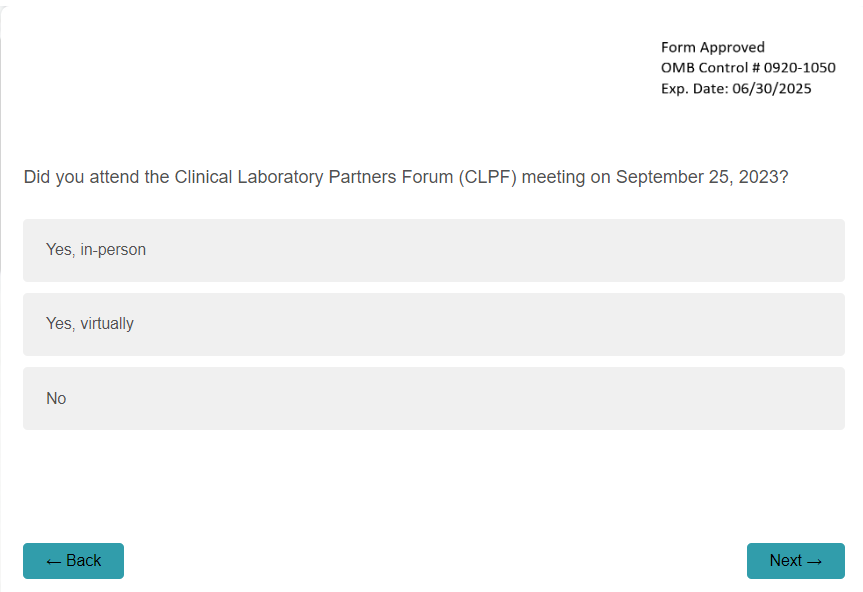The image size is (863, 592).
Task: Click the OMB Control number line
Action: click(x=748, y=68)
